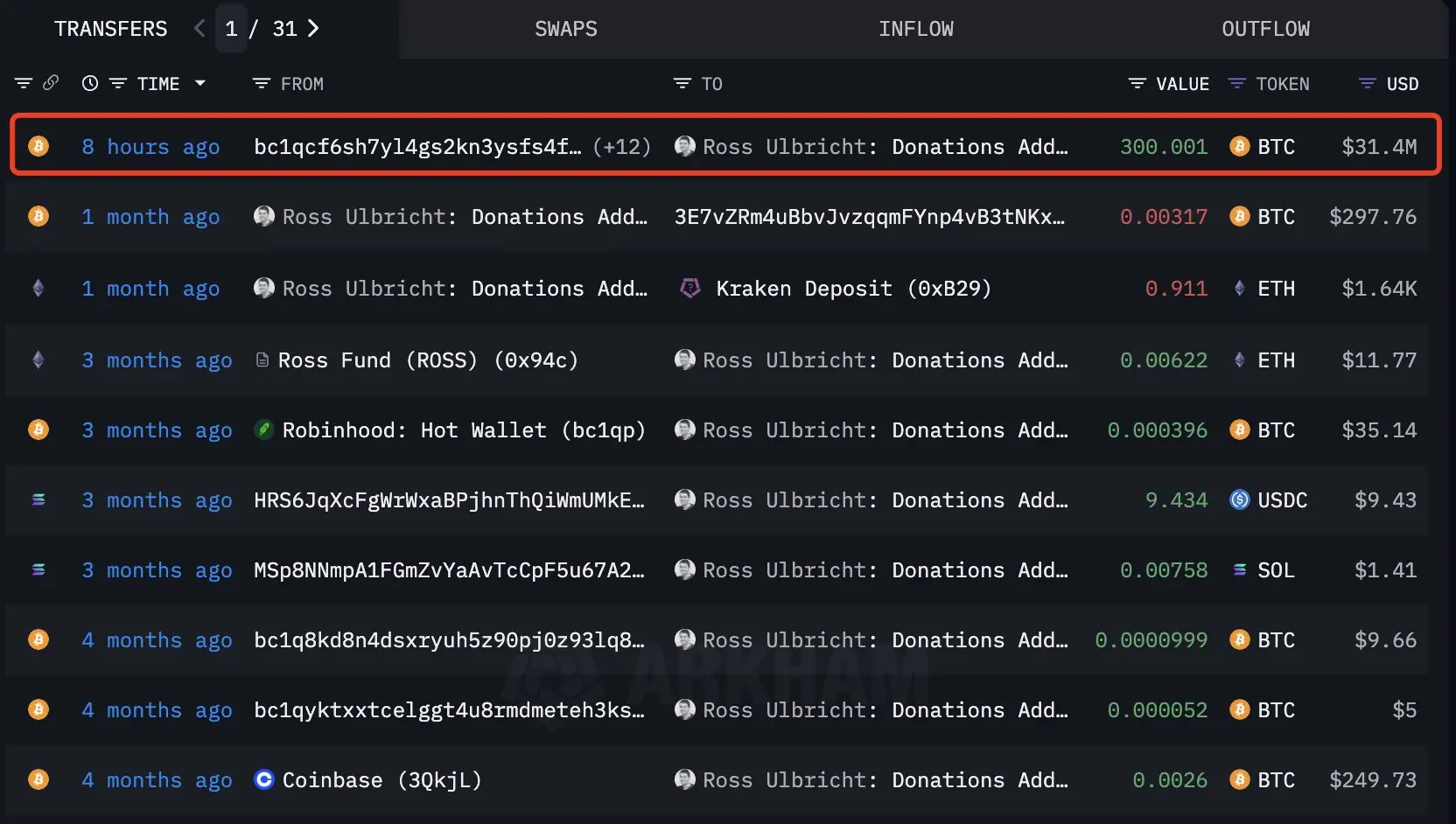Open the chain filter icon at far left header
The image size is (1456, 824).
click(x=24, y=83)
